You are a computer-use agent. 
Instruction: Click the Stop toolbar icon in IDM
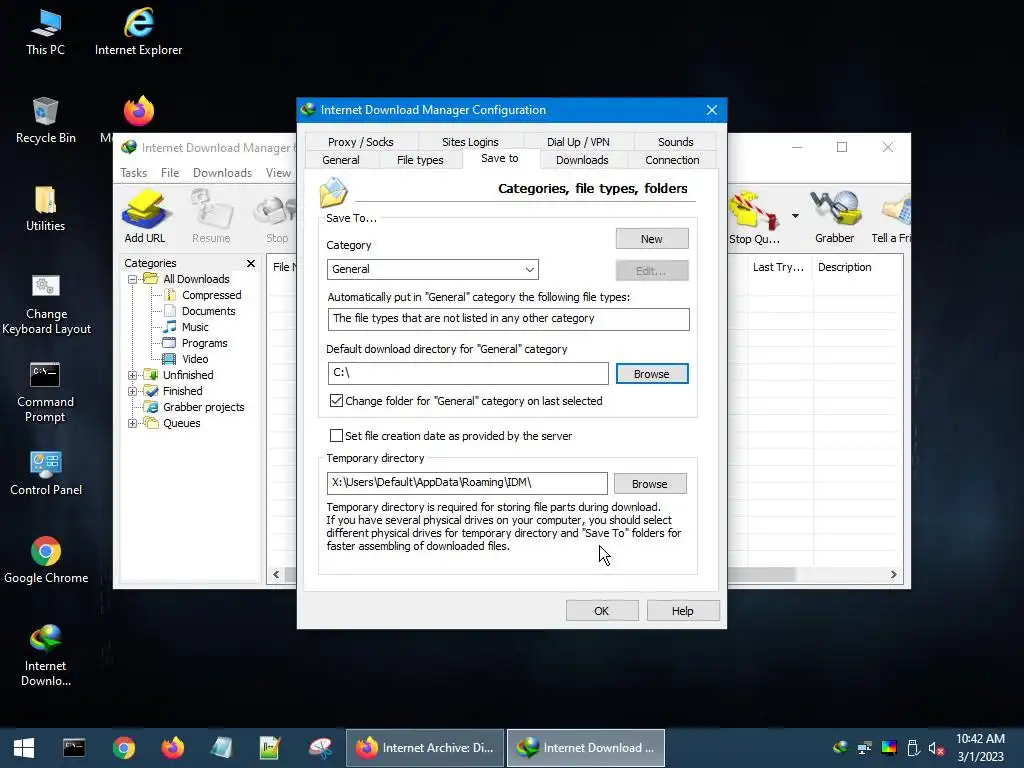tap(277, 219)
